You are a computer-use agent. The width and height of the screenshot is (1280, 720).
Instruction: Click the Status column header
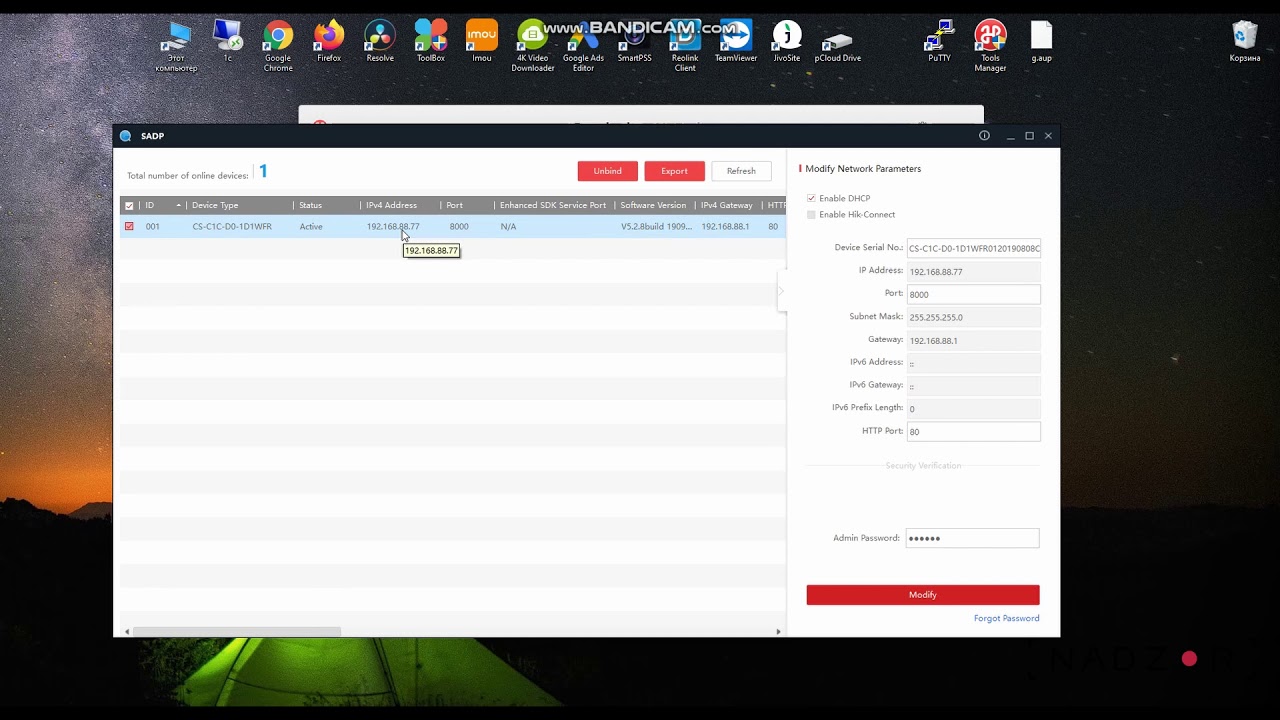[x=327, y=205]
